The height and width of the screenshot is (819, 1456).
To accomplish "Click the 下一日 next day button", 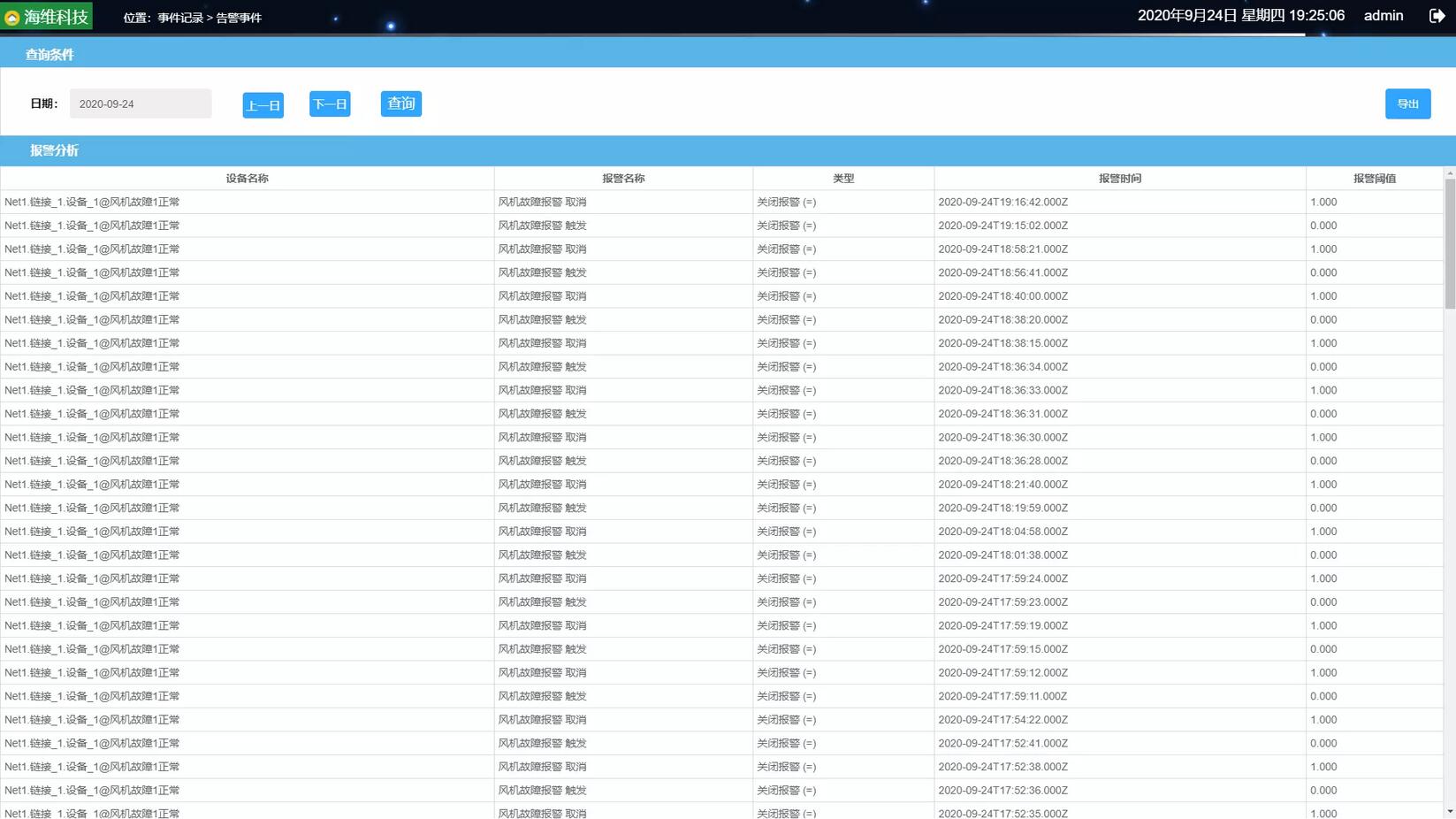I will pos(330,104).
